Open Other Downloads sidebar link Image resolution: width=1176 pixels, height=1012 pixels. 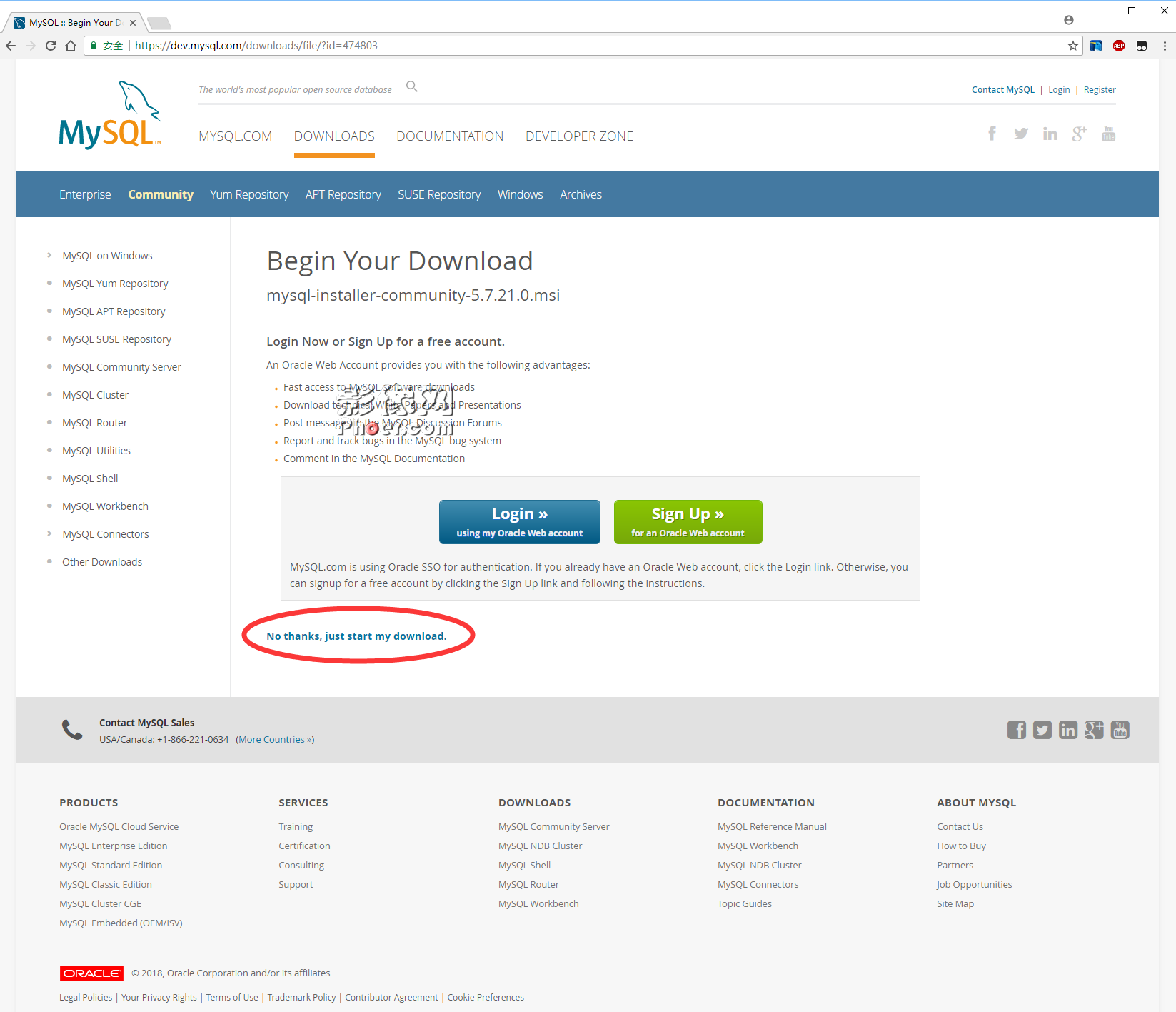click(102, 562)
